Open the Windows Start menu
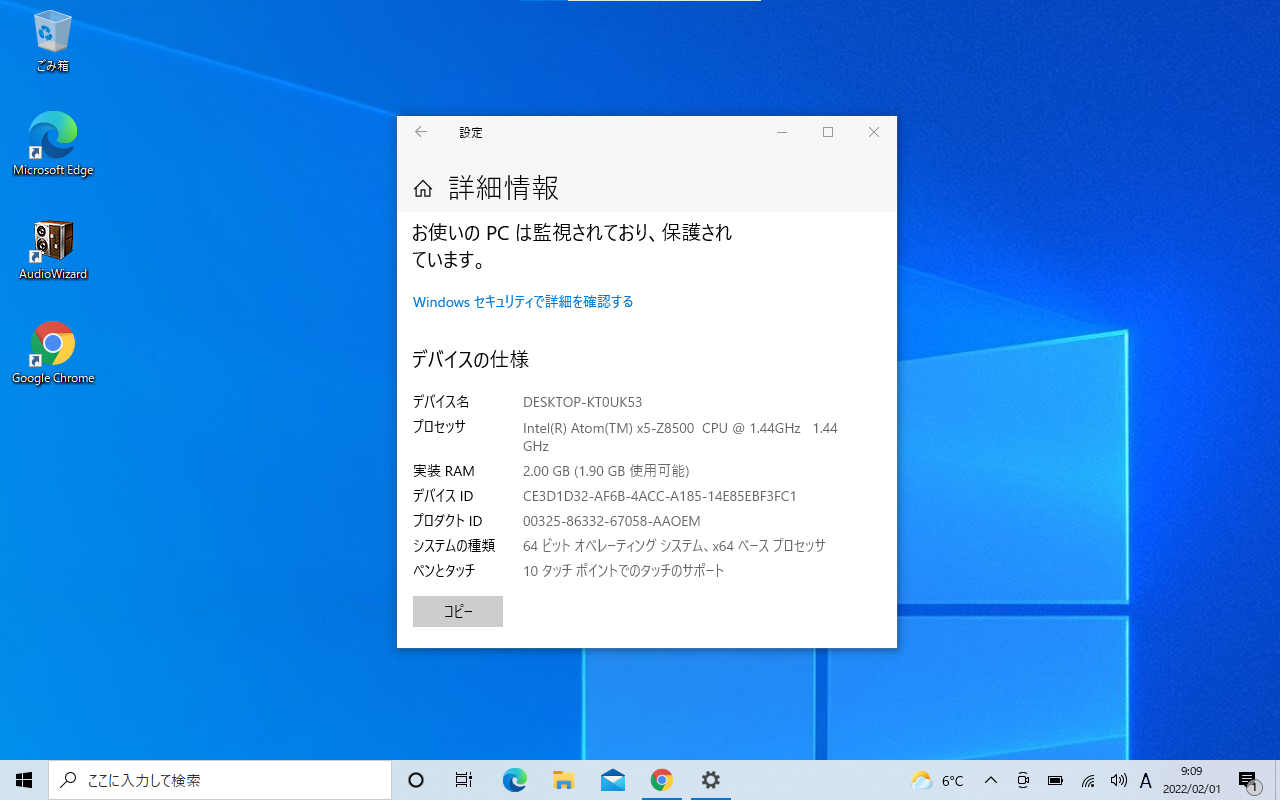 24,780
